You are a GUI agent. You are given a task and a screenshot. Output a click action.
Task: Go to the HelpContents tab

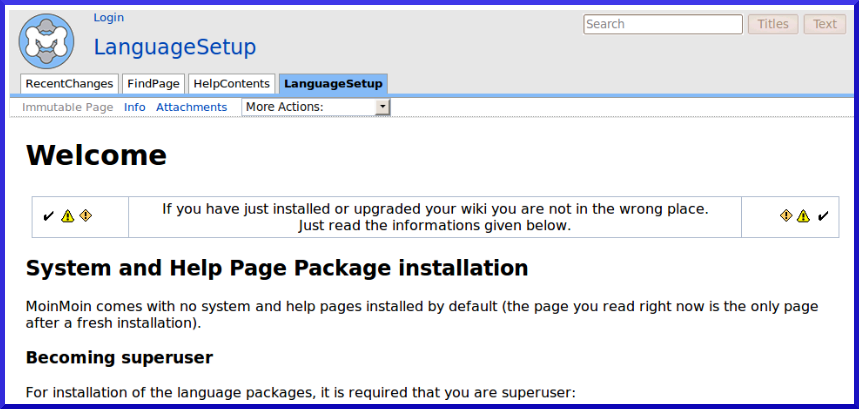pos(231,84)
